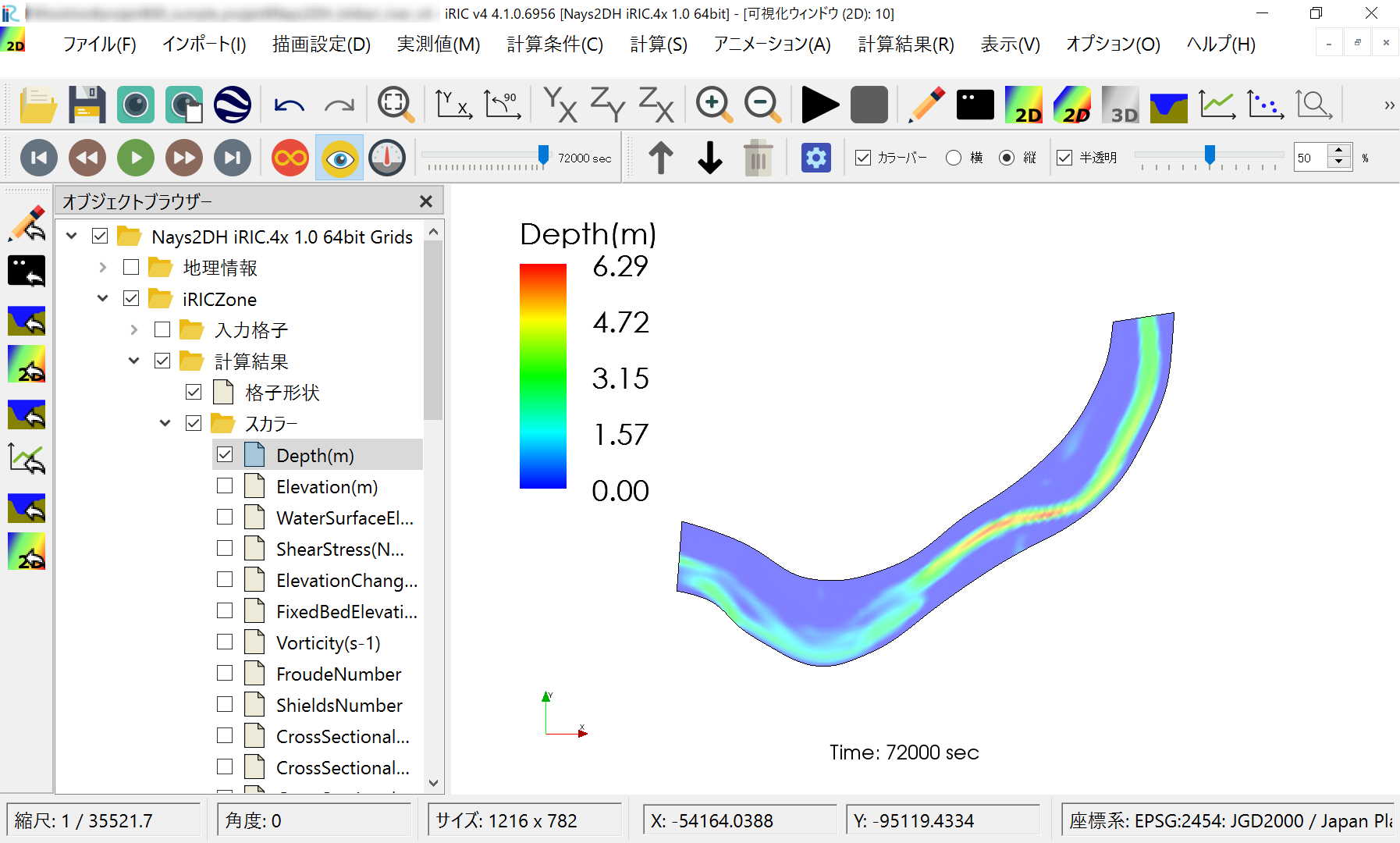Jump to the last animation step
Image resolution: width=1400 pixels, height=843 pixels.
(233, 158)
